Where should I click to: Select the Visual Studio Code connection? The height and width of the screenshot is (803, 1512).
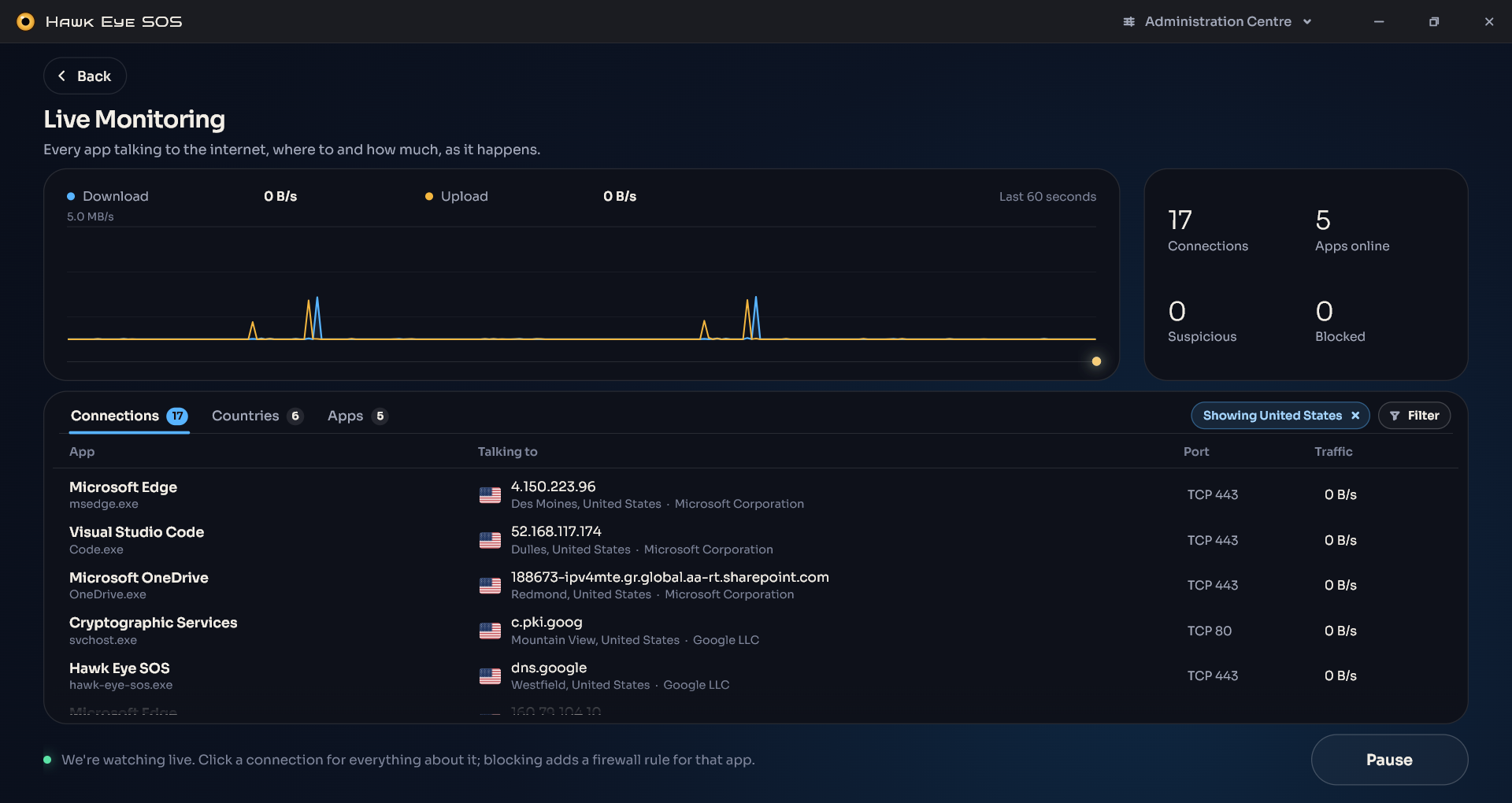point(755,540)
